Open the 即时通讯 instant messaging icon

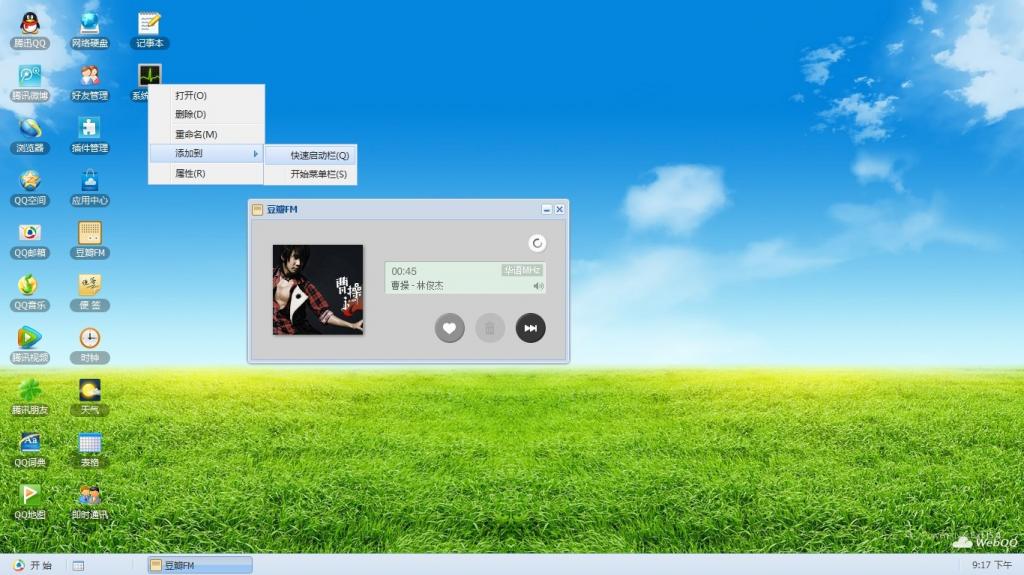click(89, 502)
